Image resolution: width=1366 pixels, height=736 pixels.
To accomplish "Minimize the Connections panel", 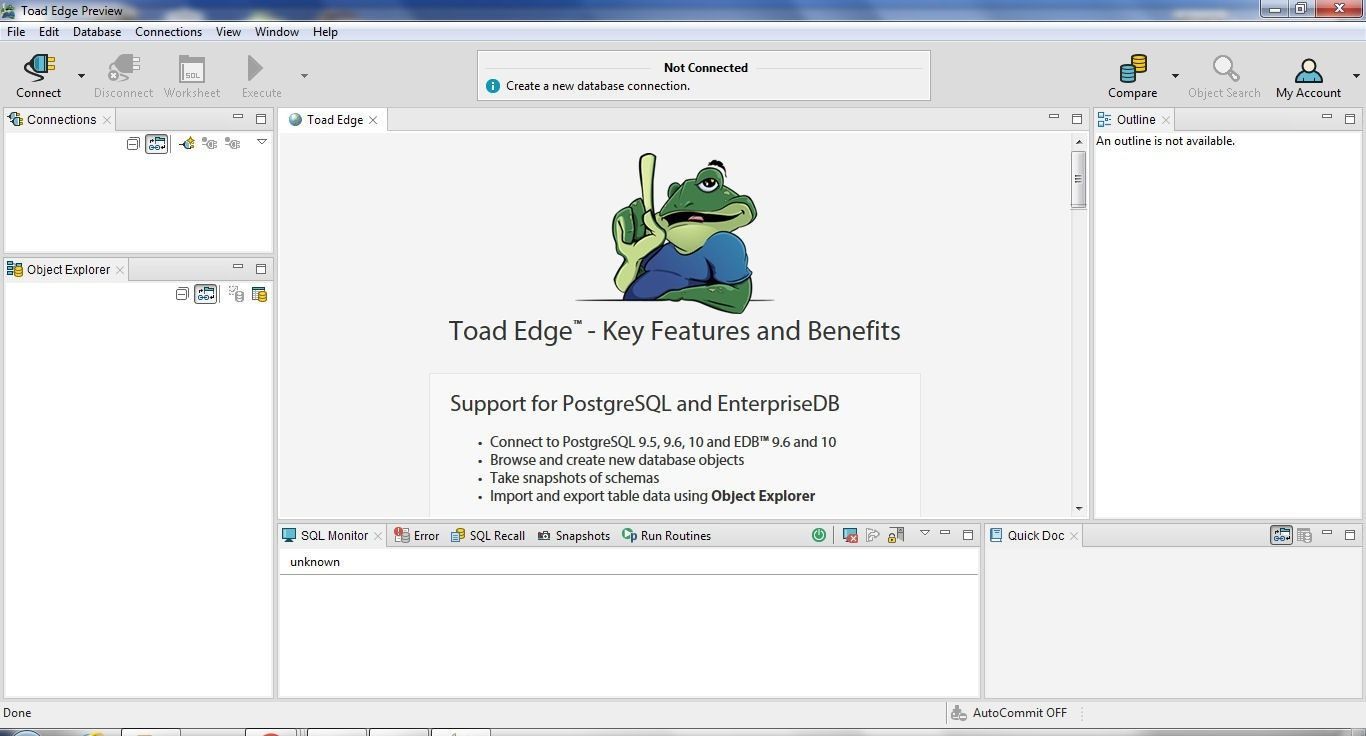I will [238, 117].
